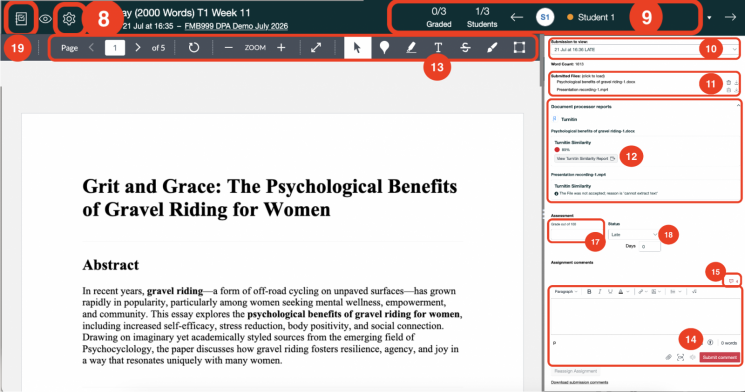Click the speech recognition comment icon
This screenshot has width=745, height=392.
point(692,357)
